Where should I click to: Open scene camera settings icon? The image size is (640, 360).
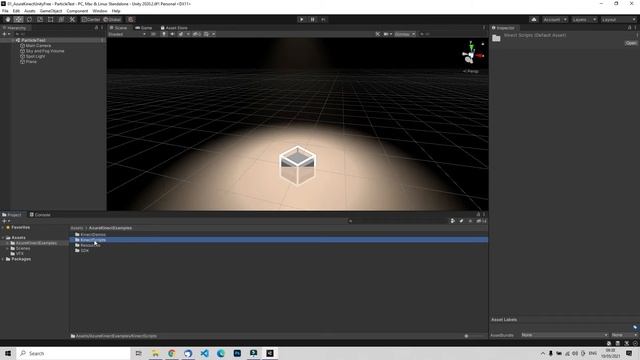(386, 34)
